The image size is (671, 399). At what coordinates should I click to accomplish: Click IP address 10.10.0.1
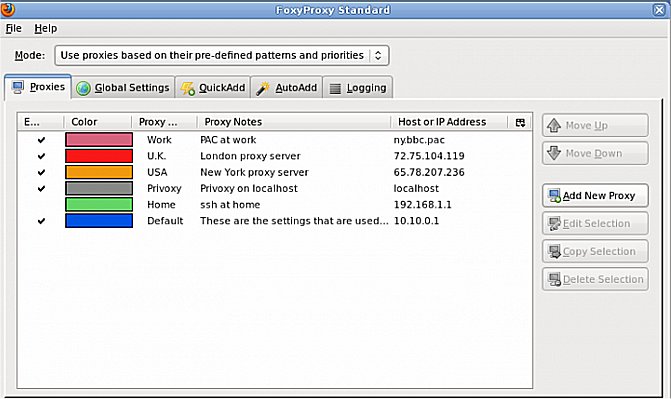pos(416,221)
